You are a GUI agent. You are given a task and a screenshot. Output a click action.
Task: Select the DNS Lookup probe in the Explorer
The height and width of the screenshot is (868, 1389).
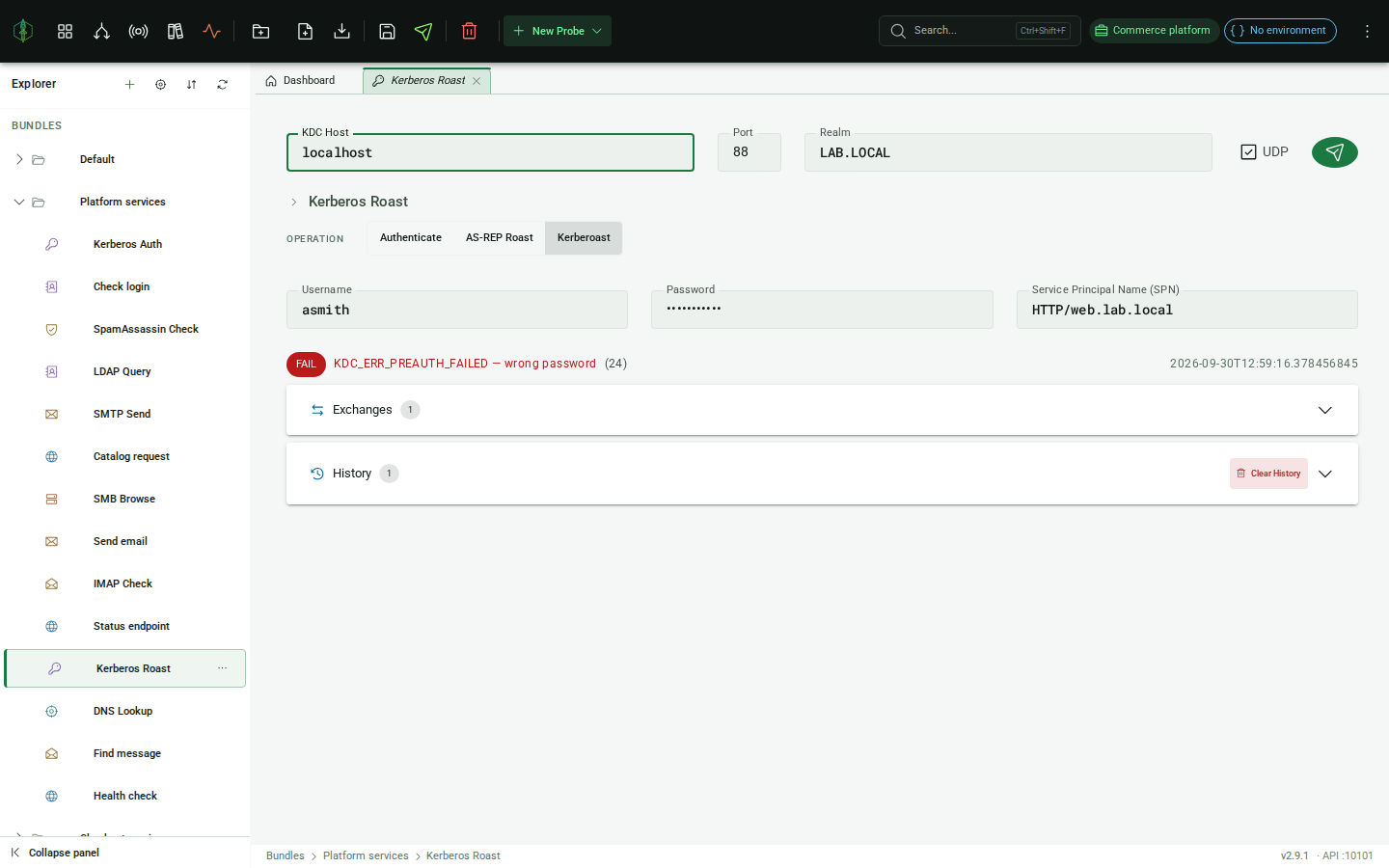pyautogui.click(x=124, y=711)
